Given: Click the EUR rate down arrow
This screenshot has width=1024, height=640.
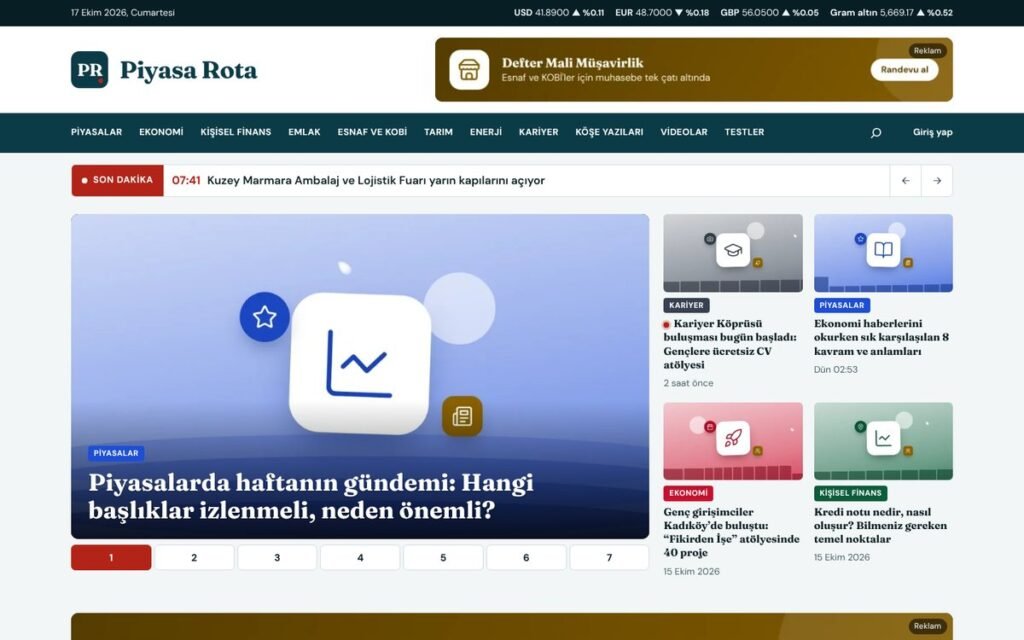Looking at the screenshot, I should pos(679,12).
